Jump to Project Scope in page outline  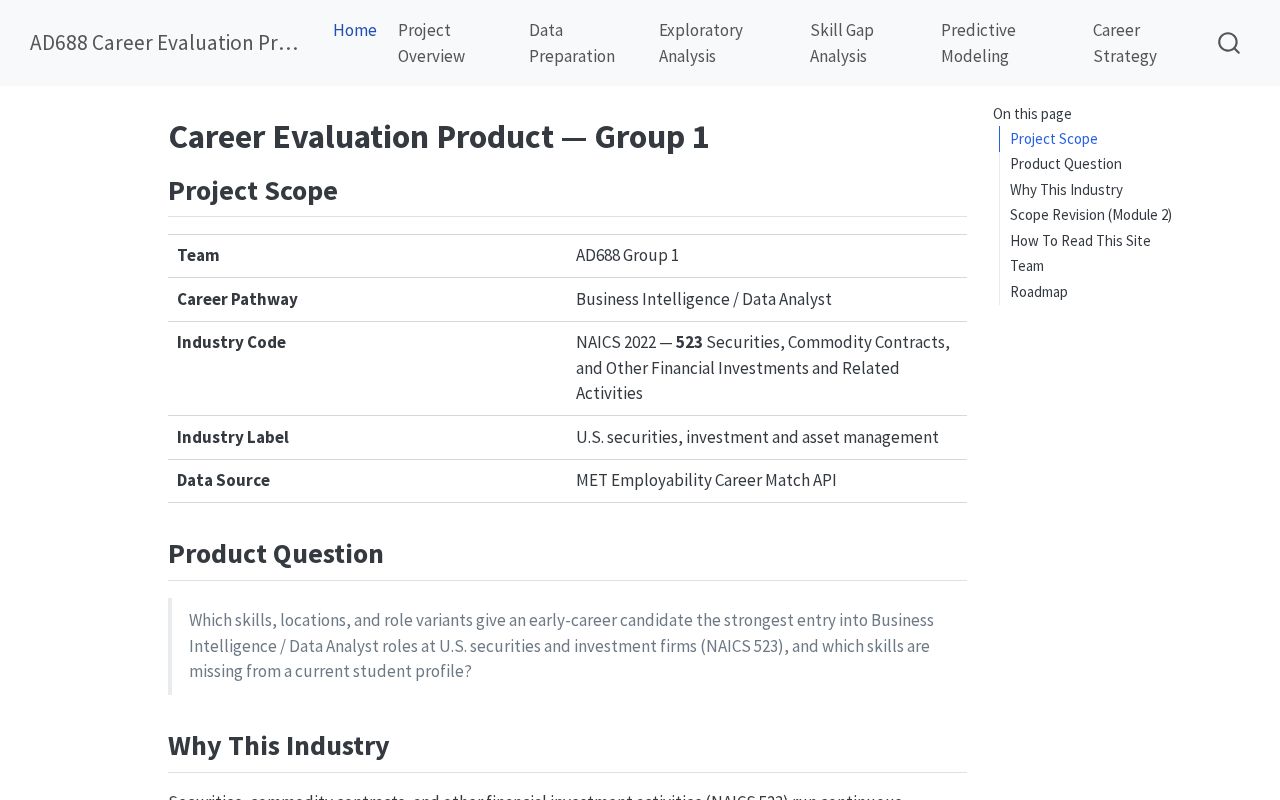1054,139
